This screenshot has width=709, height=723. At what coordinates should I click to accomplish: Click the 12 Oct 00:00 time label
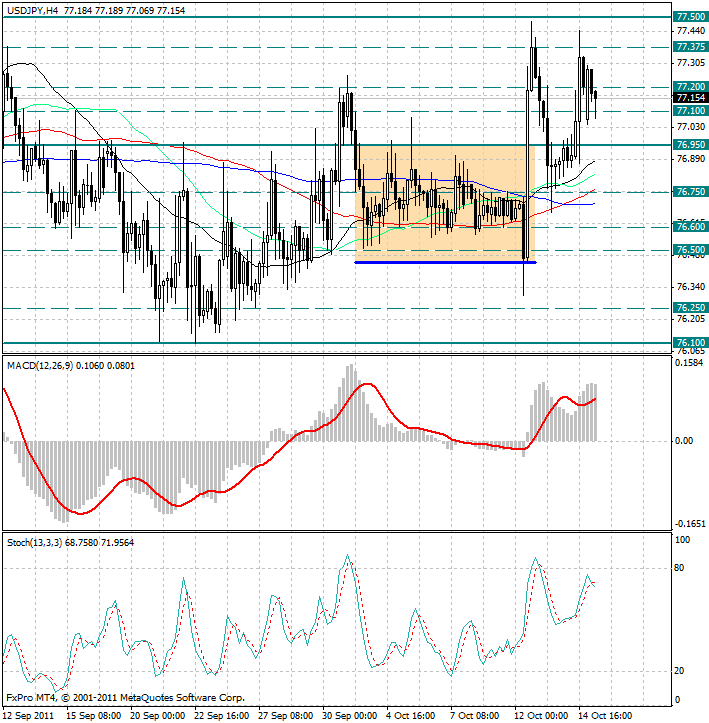click(x=542, y=715)
